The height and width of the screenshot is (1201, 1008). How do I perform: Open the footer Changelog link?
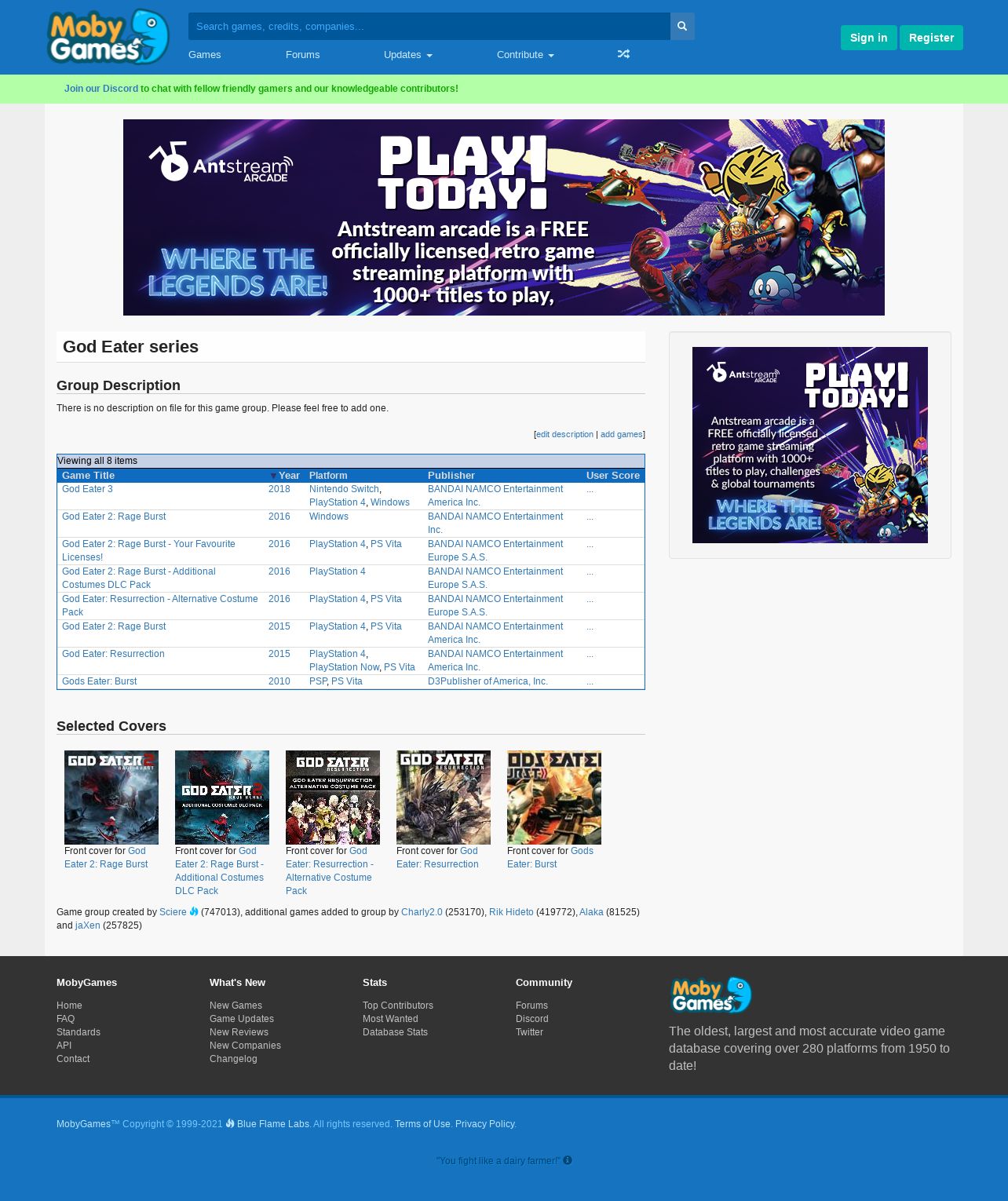point(233,1059)
